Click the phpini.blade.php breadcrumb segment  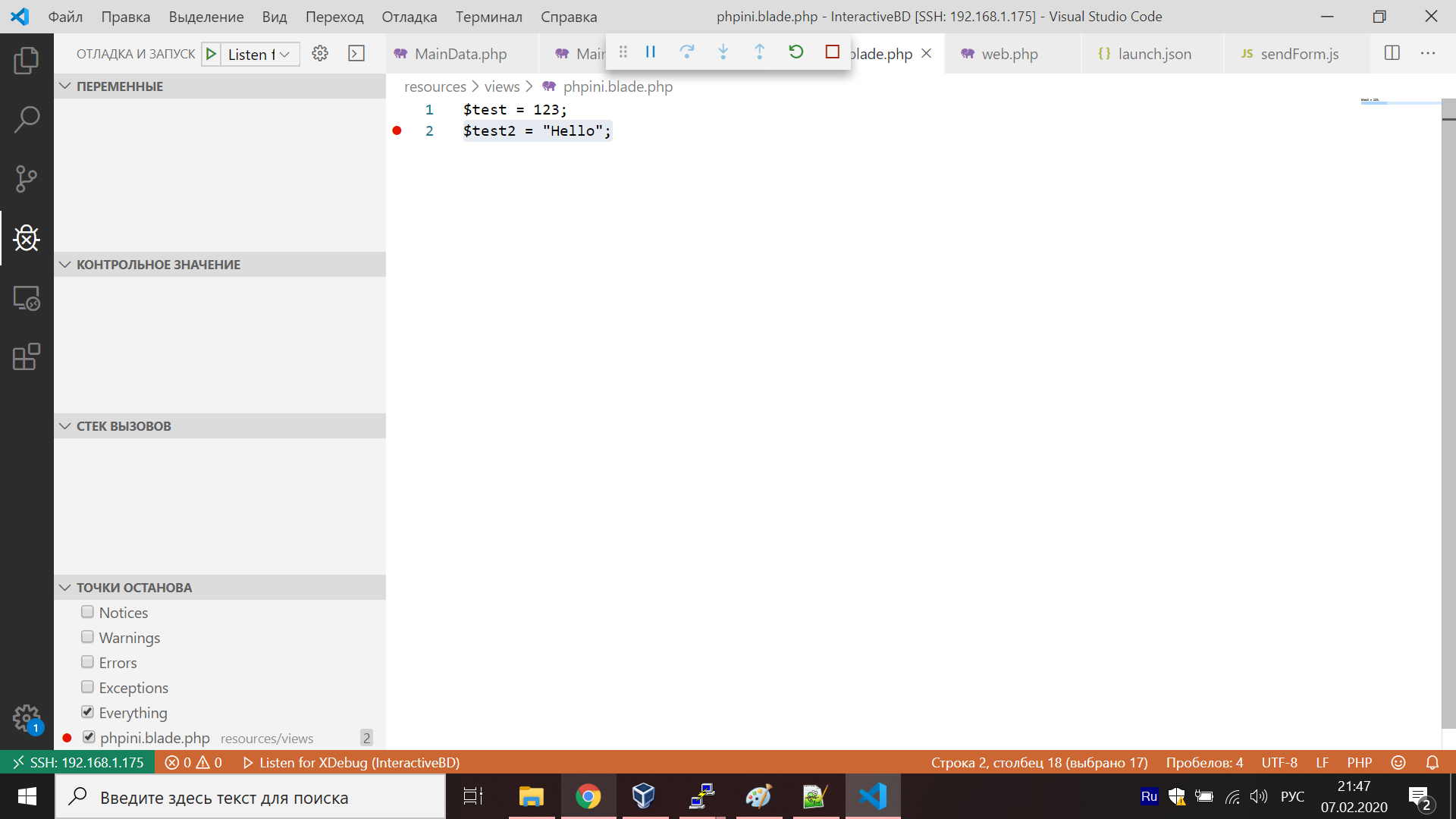click(x=617, y=86)
